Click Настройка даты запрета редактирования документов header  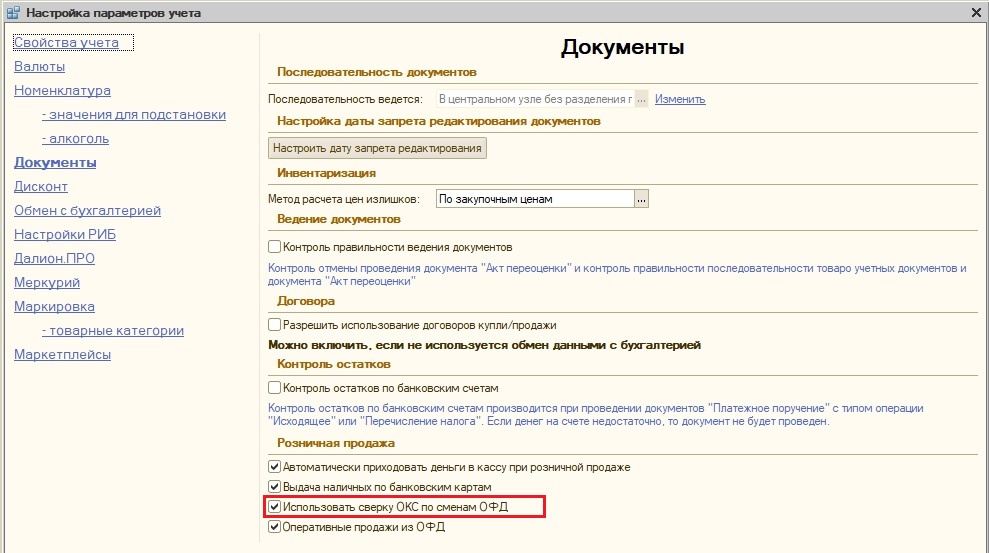coord(439,121)
